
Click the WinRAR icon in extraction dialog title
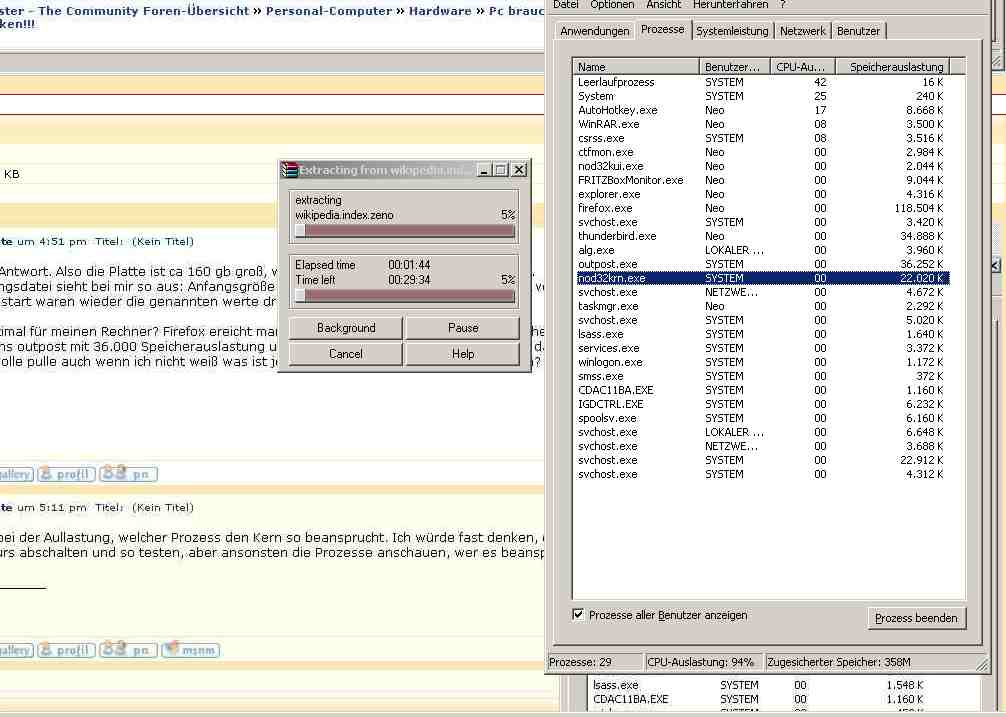(x=289, y=170)
